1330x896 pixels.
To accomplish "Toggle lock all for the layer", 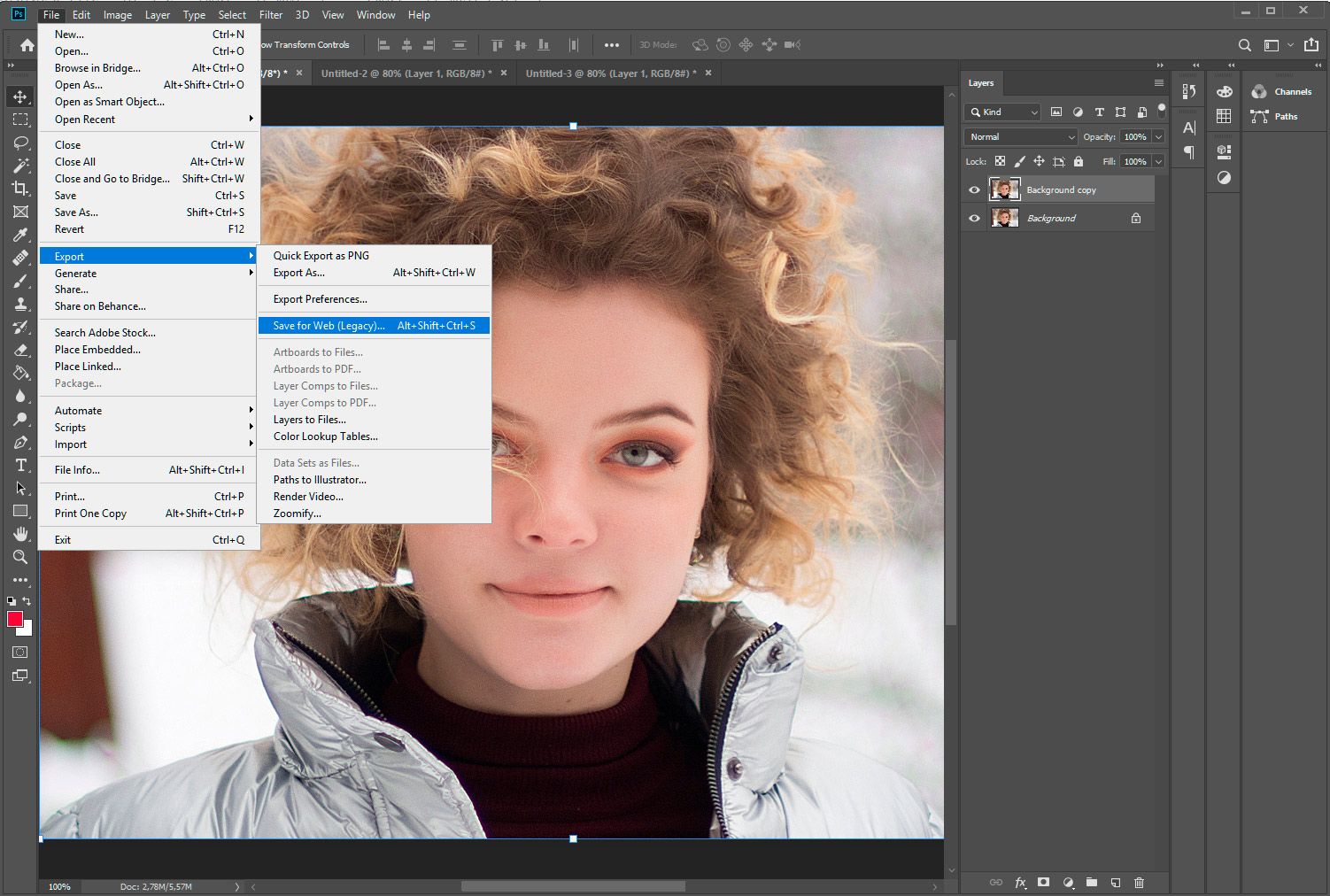I will (x=1078, y=162).
